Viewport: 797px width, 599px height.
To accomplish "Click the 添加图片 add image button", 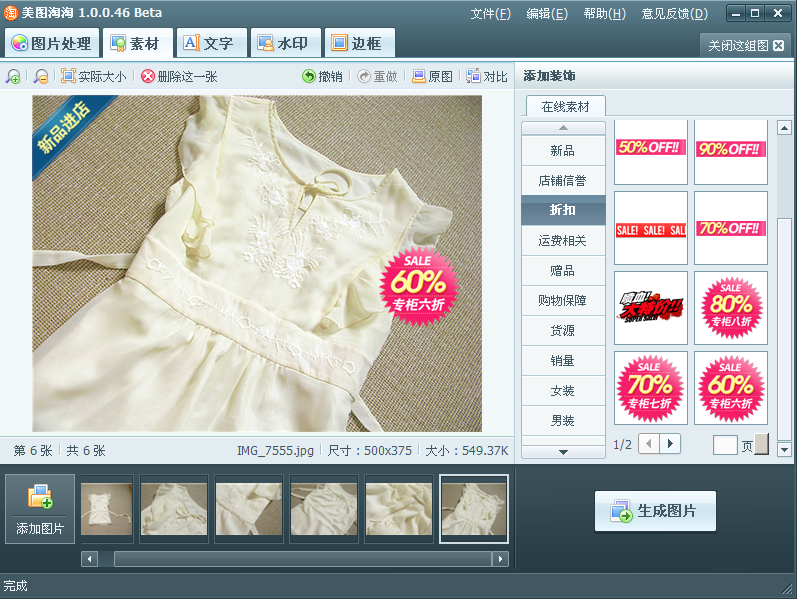I will (40, 509).
